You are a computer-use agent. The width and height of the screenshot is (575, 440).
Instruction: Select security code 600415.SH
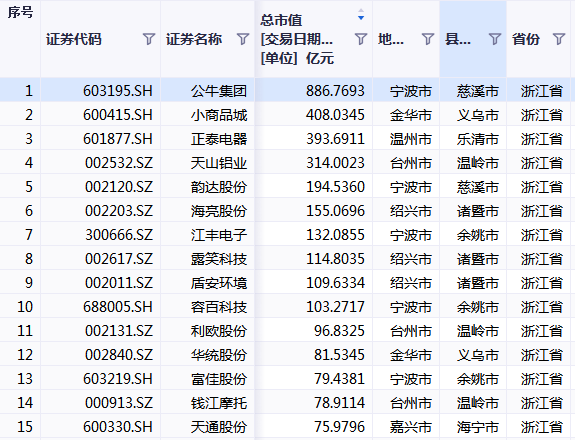118,115
